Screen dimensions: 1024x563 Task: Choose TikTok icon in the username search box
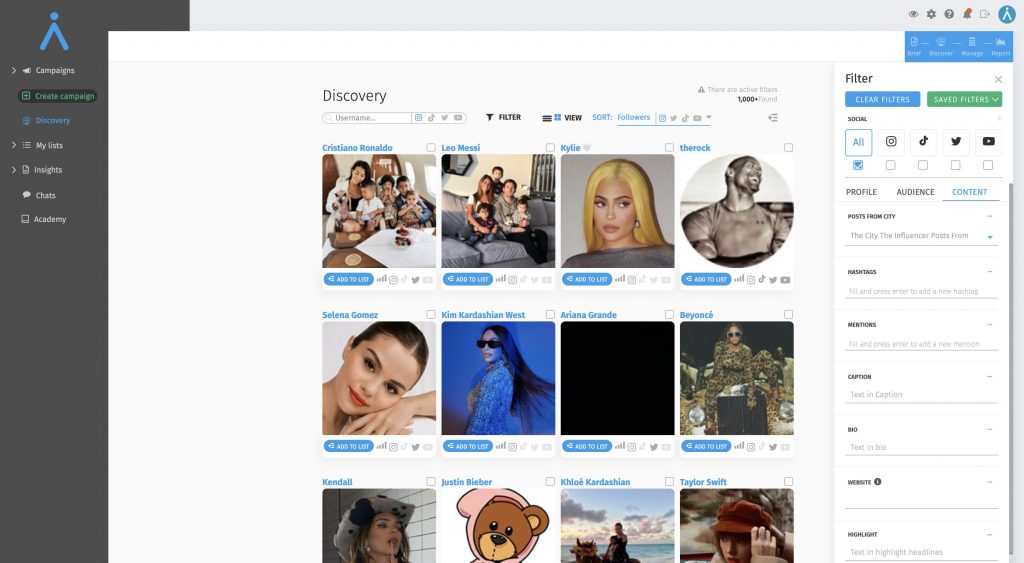point(431,118)
